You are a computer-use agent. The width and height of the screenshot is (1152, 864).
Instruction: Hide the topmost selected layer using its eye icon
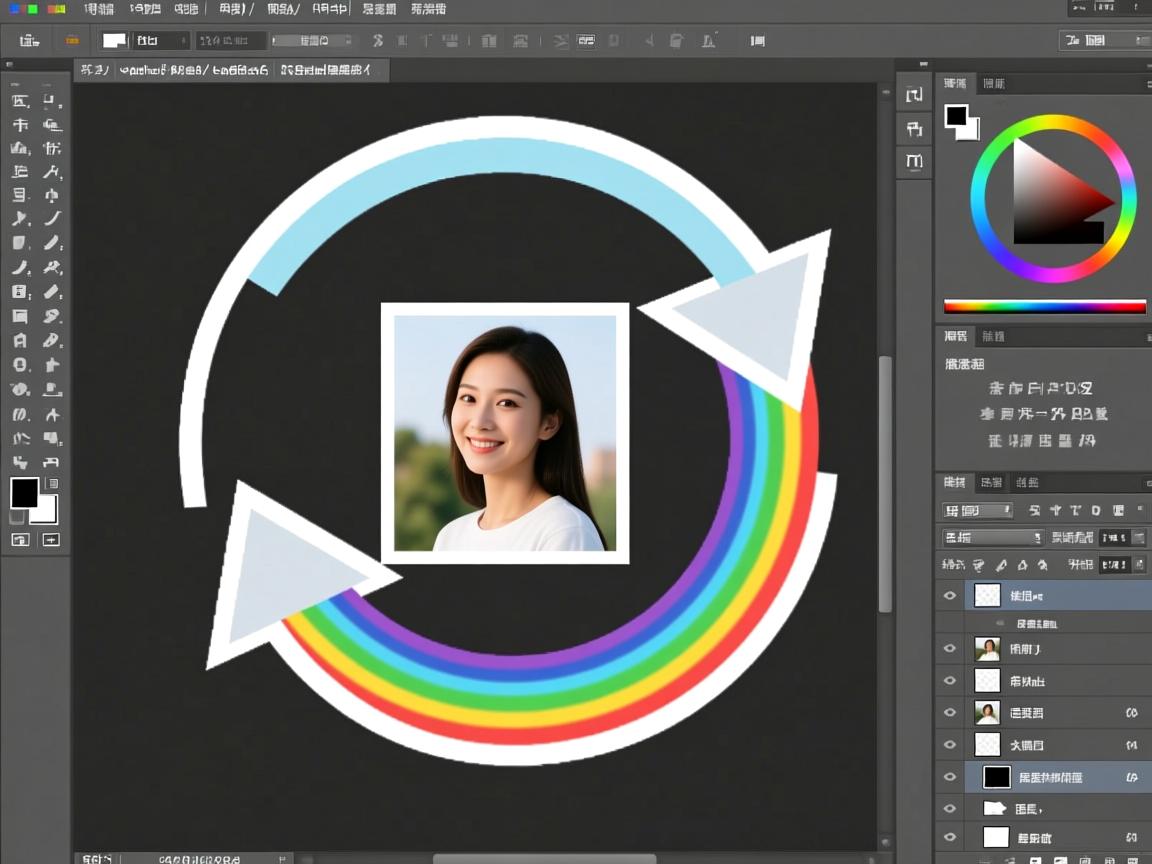950,596
